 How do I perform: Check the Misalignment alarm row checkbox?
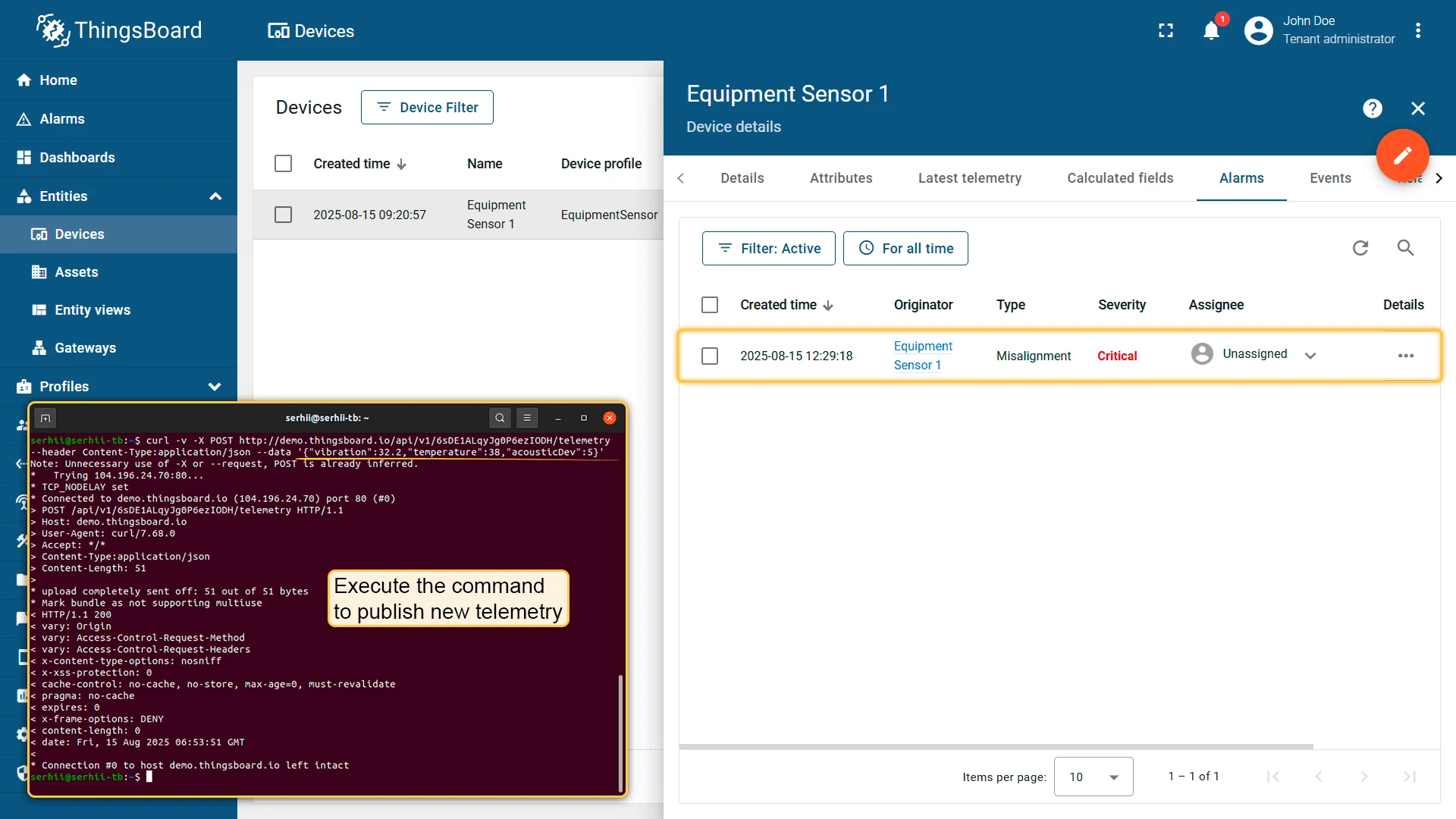pos(710,356)
